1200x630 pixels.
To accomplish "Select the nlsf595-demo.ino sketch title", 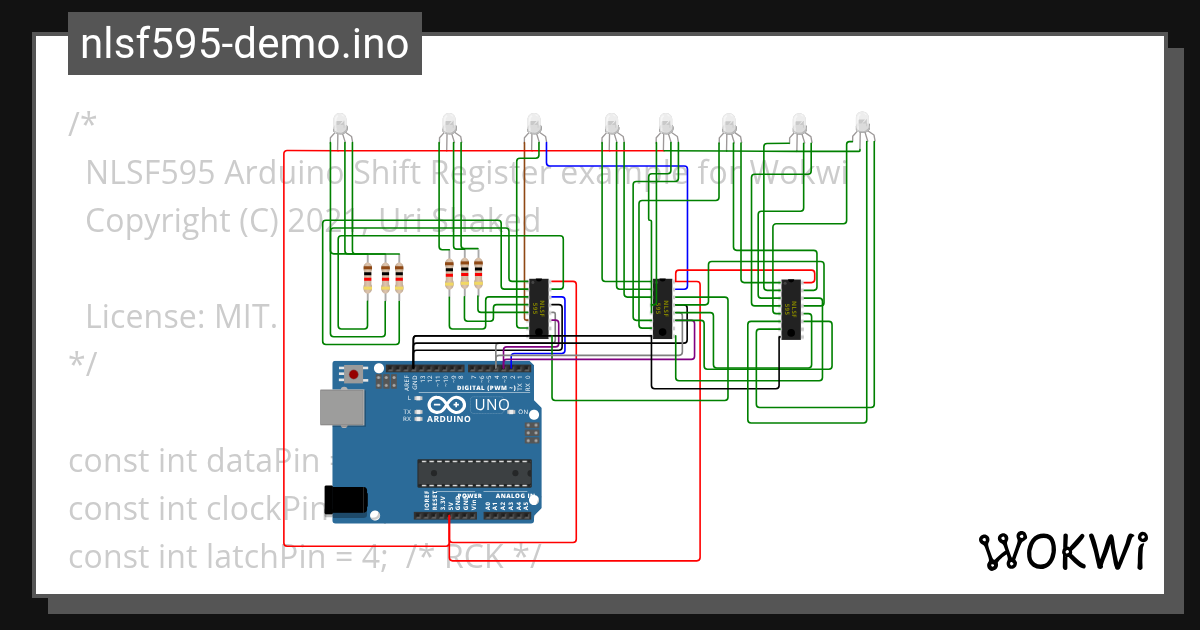I will (x=243, y=44).
